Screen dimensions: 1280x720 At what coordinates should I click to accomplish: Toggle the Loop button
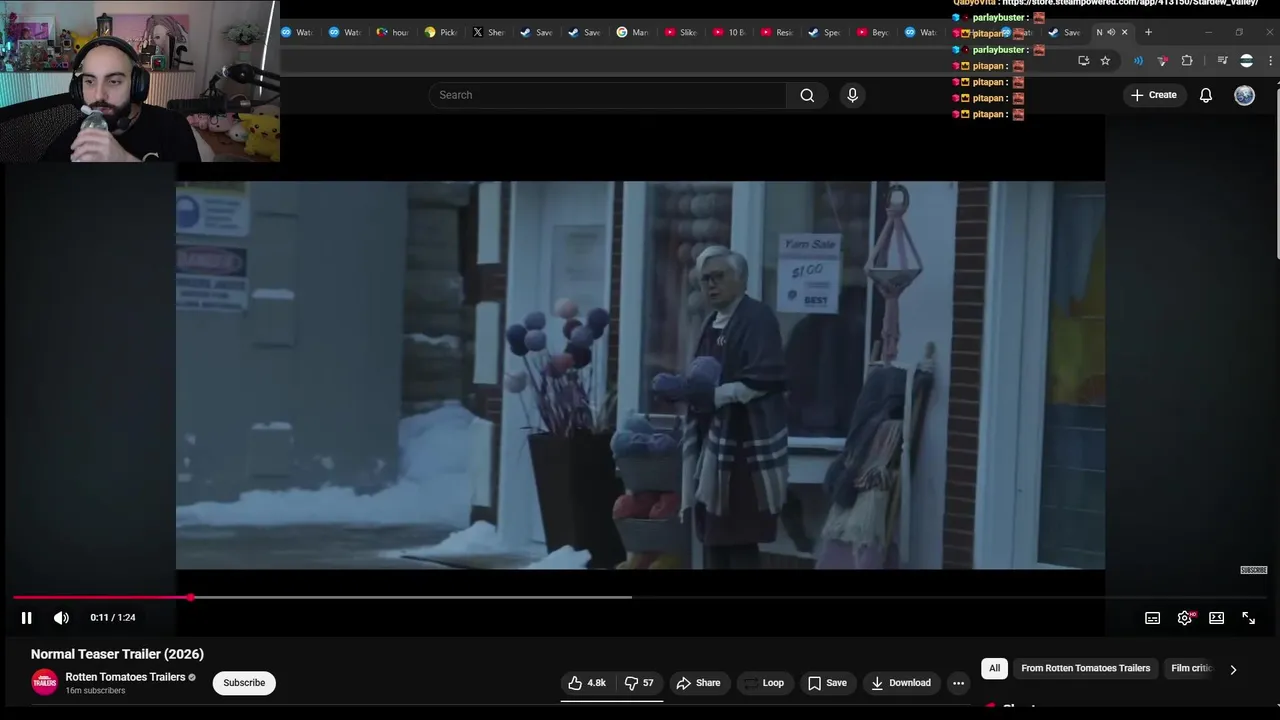(x=765, y=683)
